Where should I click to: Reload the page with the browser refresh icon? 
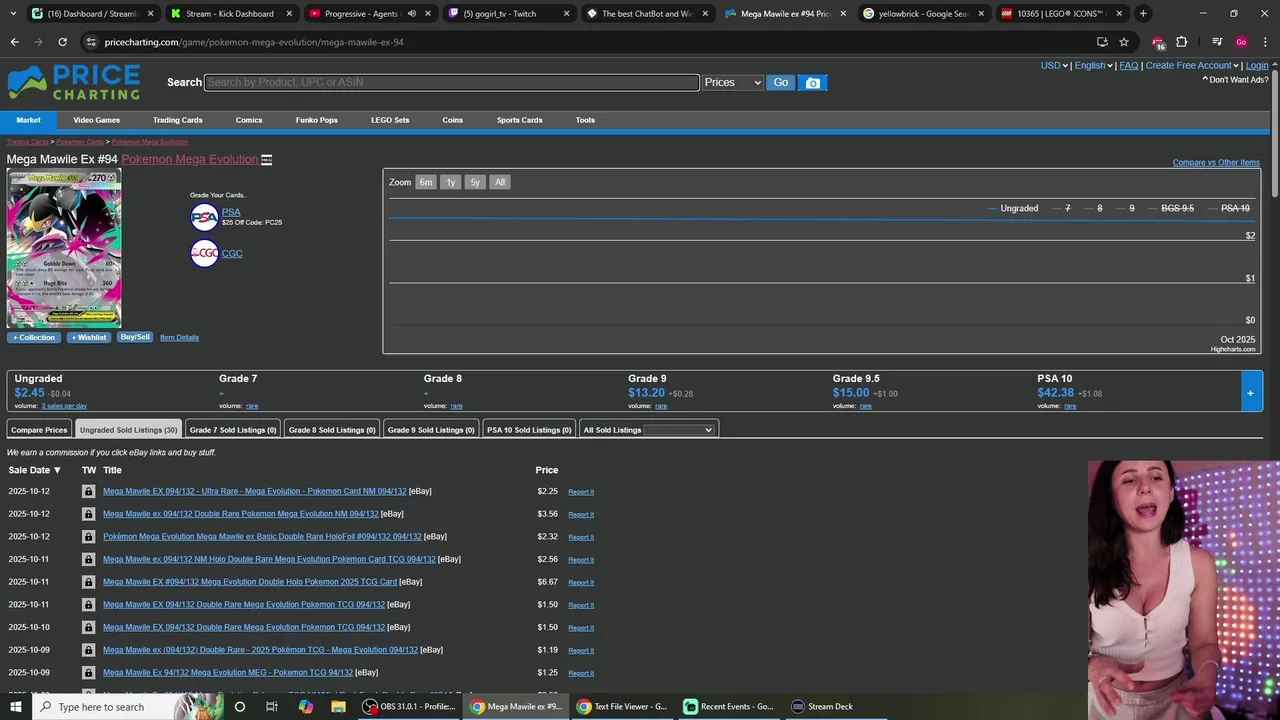coord(62,42)
